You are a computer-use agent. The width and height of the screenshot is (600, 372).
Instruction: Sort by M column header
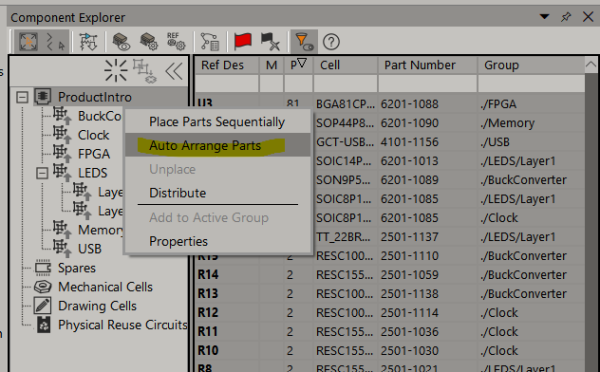click(x=272, y=65)
